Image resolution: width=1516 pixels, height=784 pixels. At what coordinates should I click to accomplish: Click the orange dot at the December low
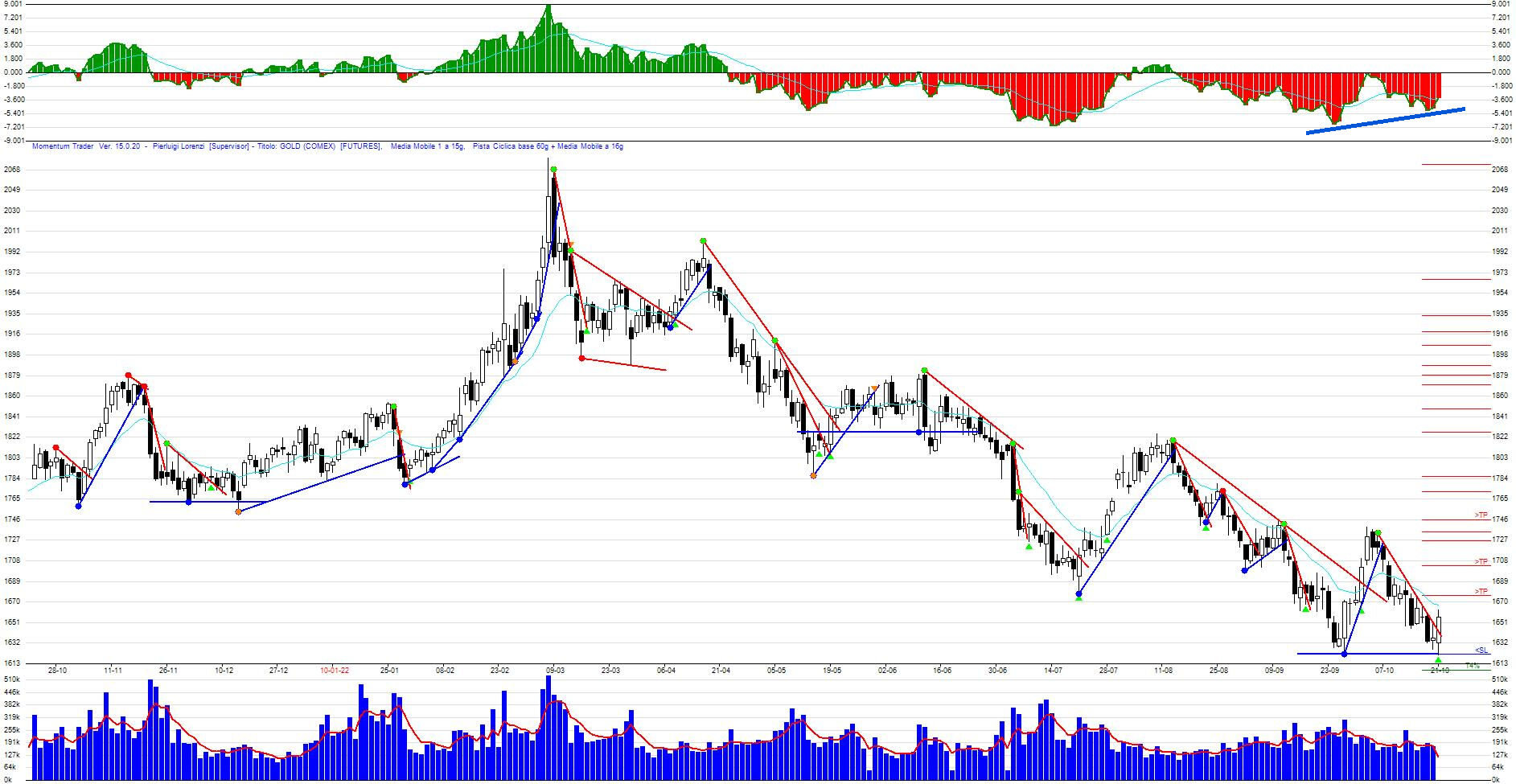tap(238, 511)
